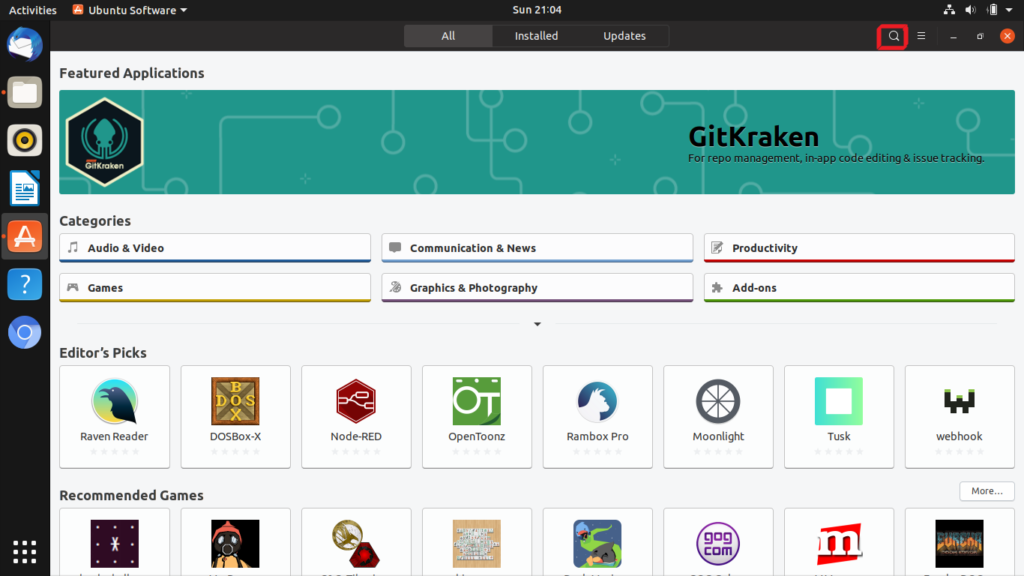
Task: Launch Thunderbird from the dock
Action: pos(25,45)
